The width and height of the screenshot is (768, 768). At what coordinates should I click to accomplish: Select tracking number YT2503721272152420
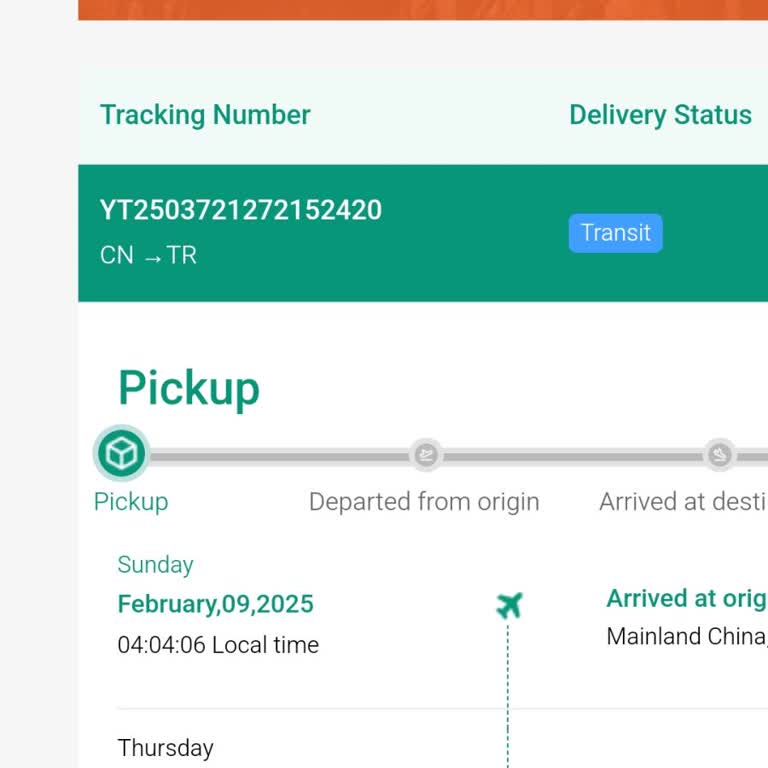point(240,210)
